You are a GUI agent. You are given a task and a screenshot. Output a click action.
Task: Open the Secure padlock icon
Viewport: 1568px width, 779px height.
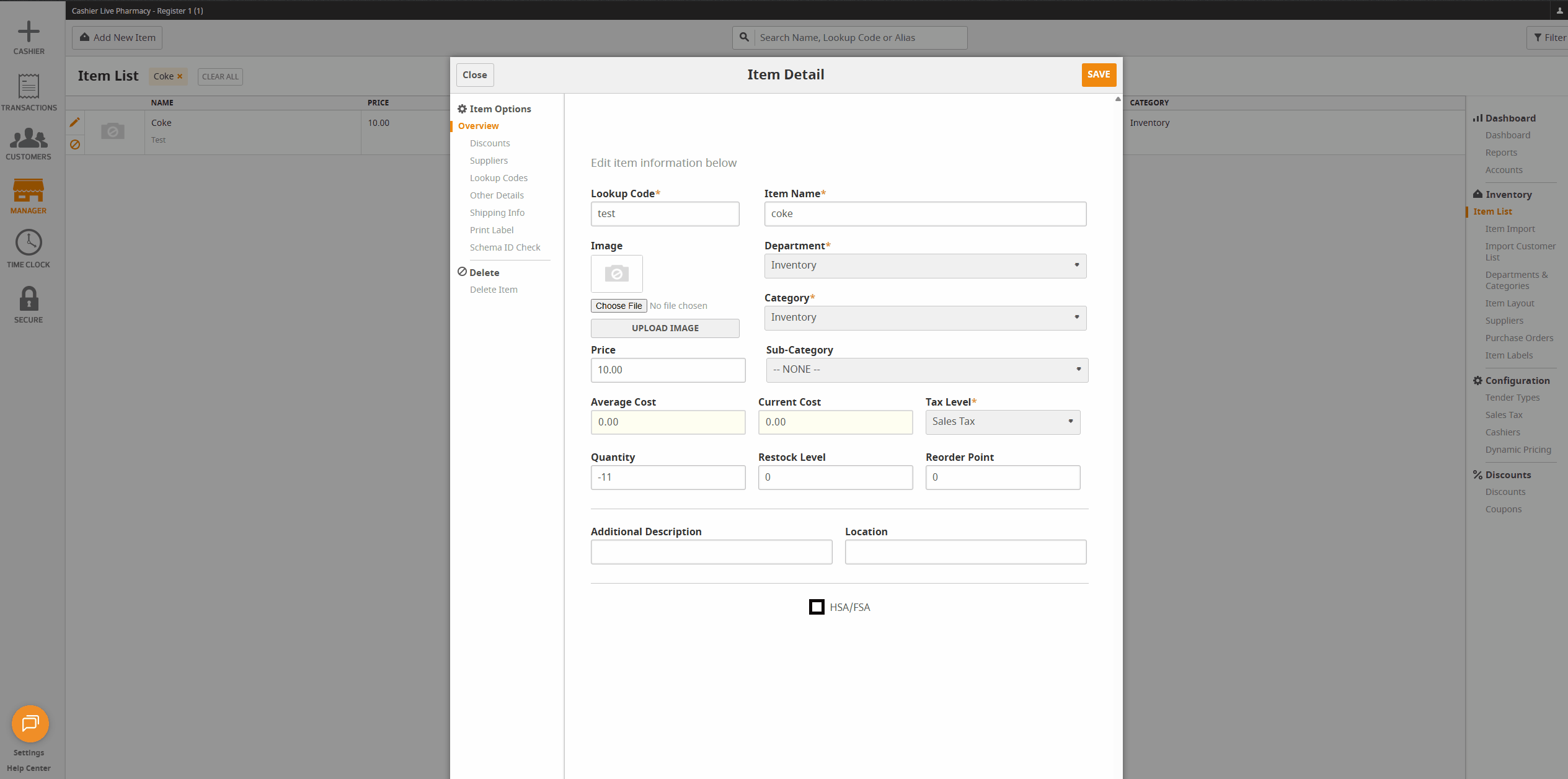click(29, 299)
